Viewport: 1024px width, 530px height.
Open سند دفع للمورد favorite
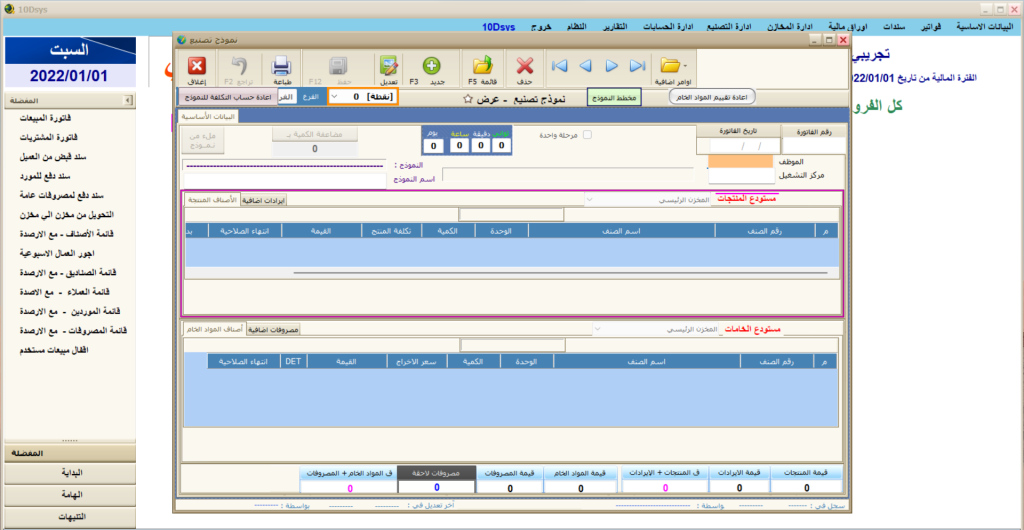[46, 176]
